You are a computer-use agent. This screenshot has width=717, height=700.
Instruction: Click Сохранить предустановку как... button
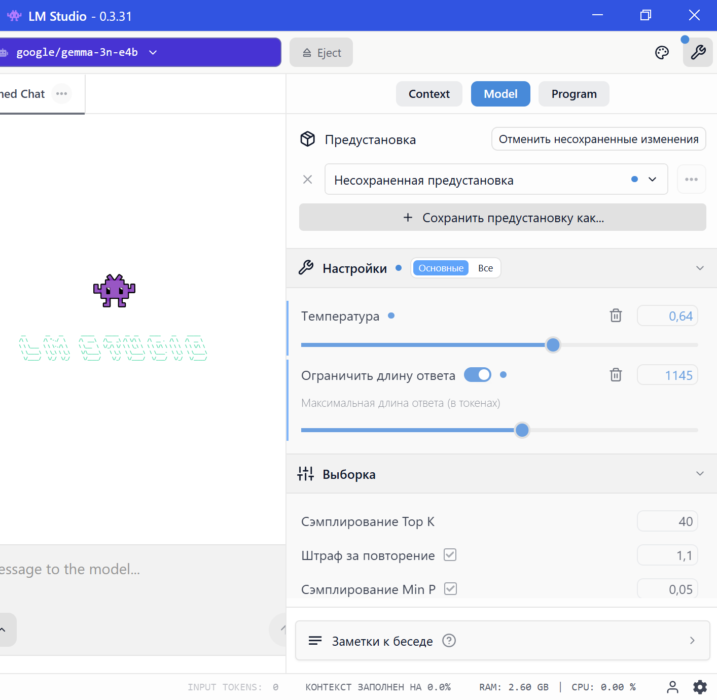[503, 218]
